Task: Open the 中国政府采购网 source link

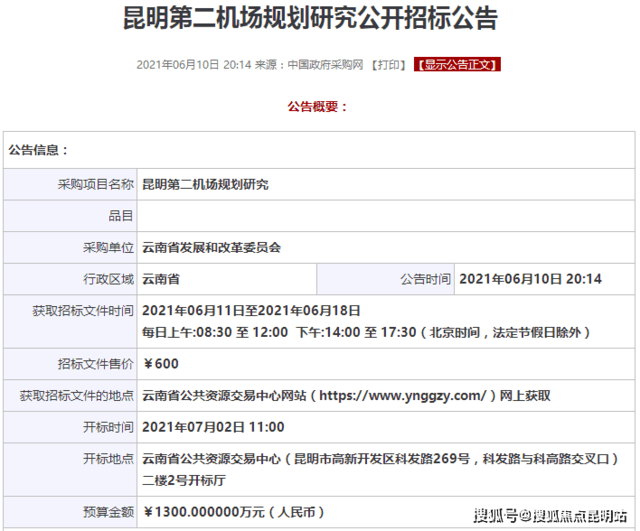Action: pyautogui.click(x=324, y=65)
